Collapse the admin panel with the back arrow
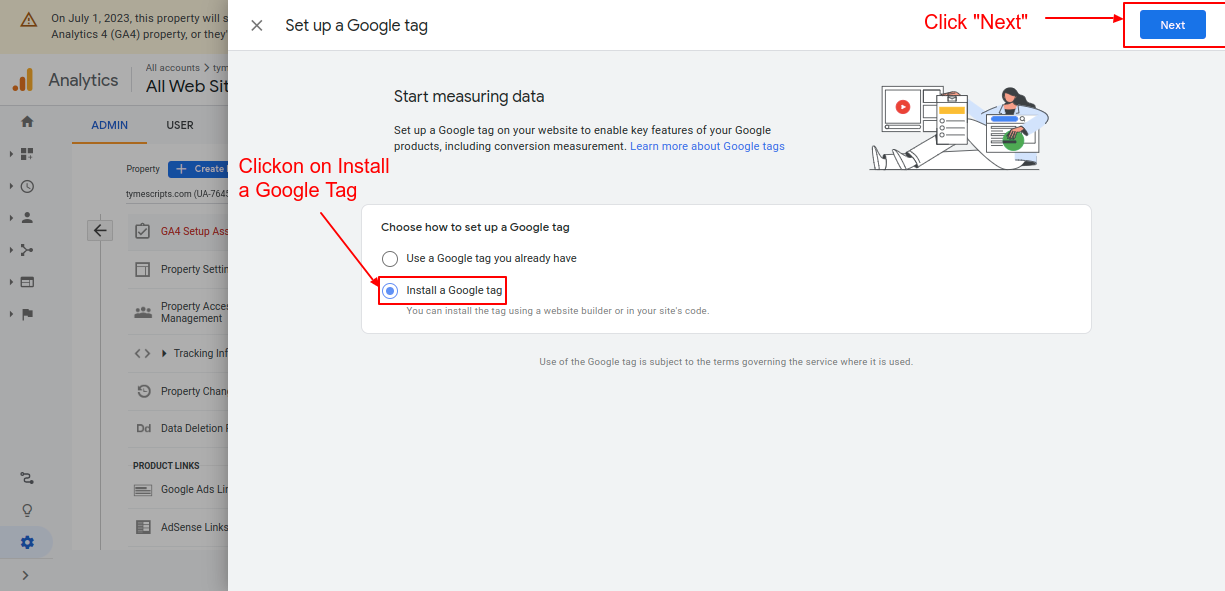Viewport: 1225px width, 591px height. [x=100, y=229]
